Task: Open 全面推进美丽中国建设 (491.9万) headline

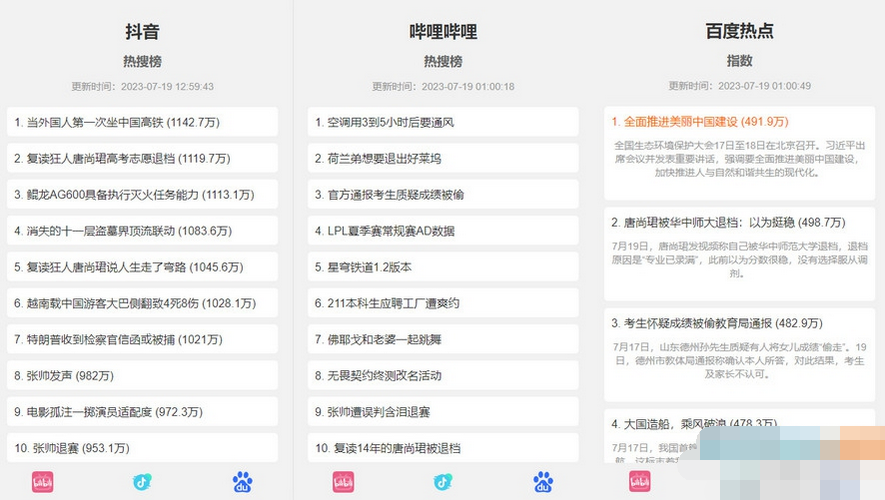Action: (x=700, y=121)
